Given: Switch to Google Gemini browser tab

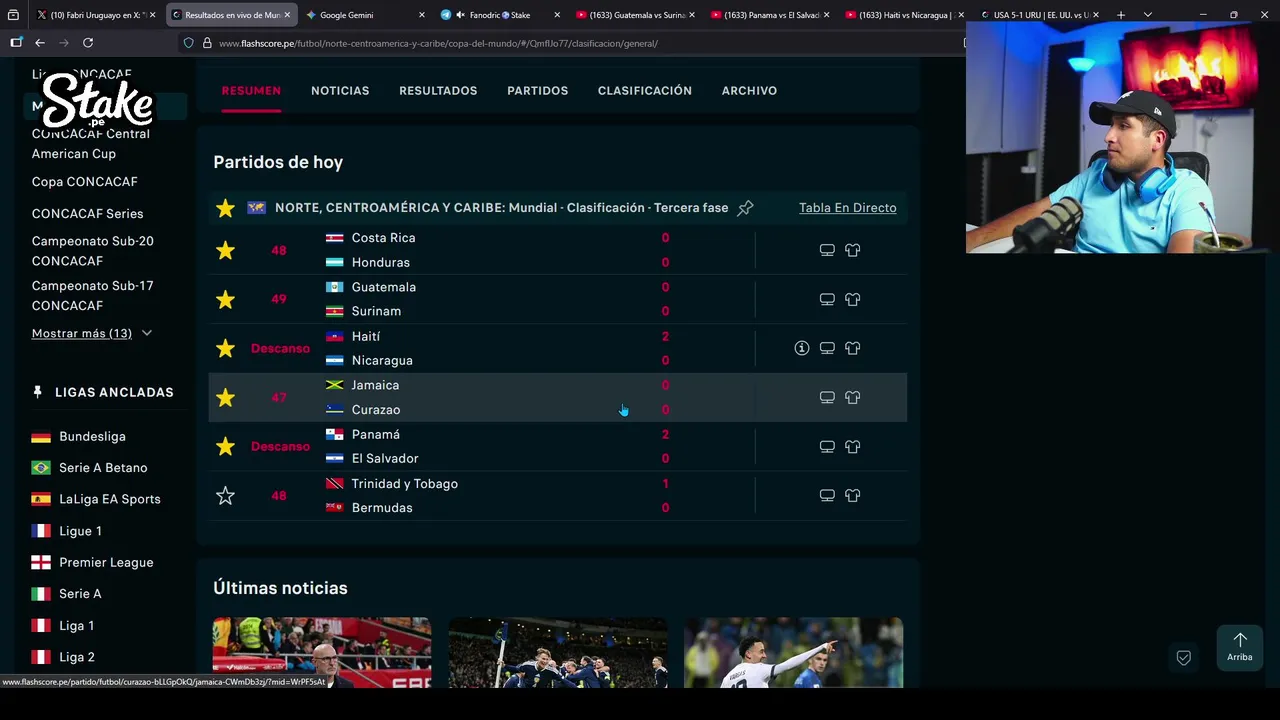Looking at the screenshot, I should click(364, 15).
